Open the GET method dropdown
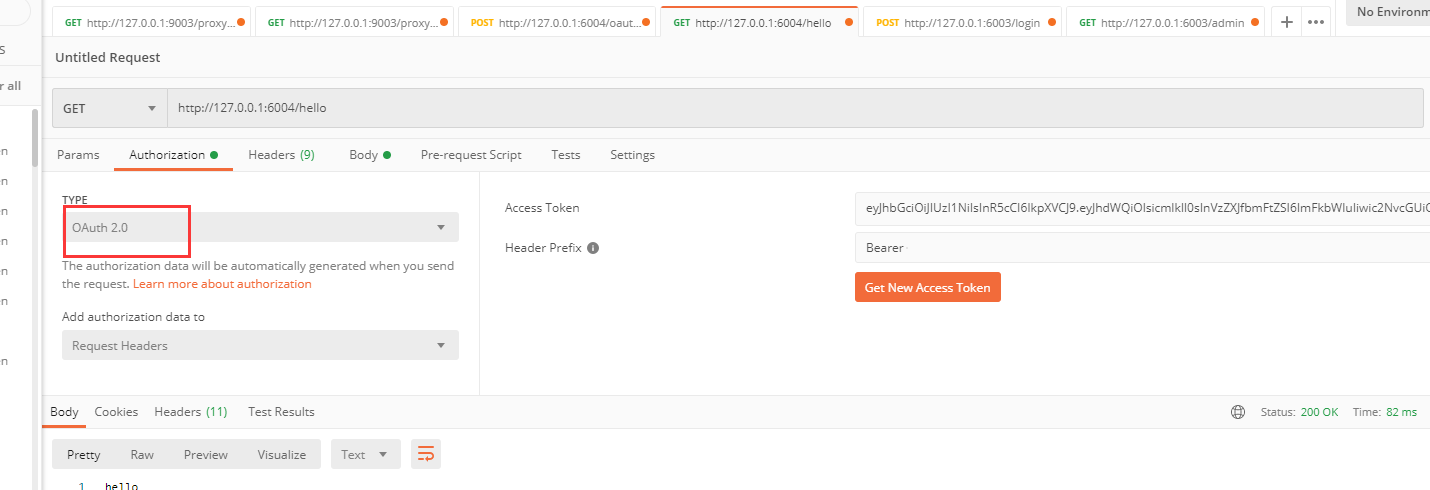The height and width of the screenshot is (490, 1430). point(110,108)
